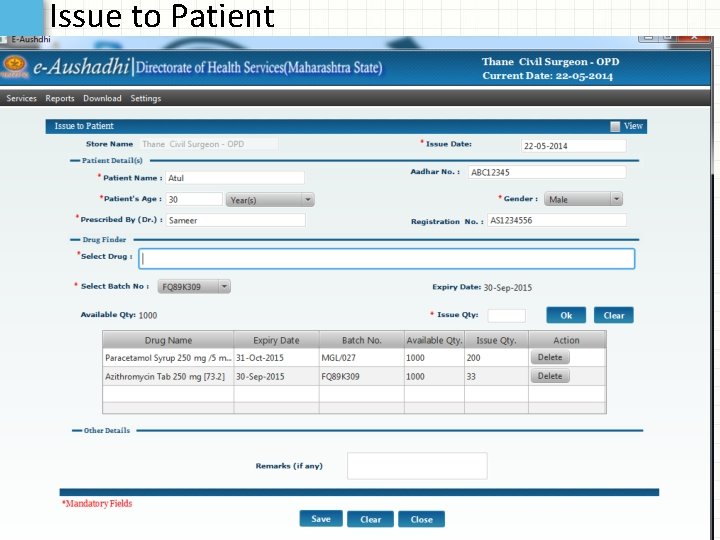The width and height of the screenshot is (720, 540).
Task: Click the bottom Close button
Action: tap(422, 519)
